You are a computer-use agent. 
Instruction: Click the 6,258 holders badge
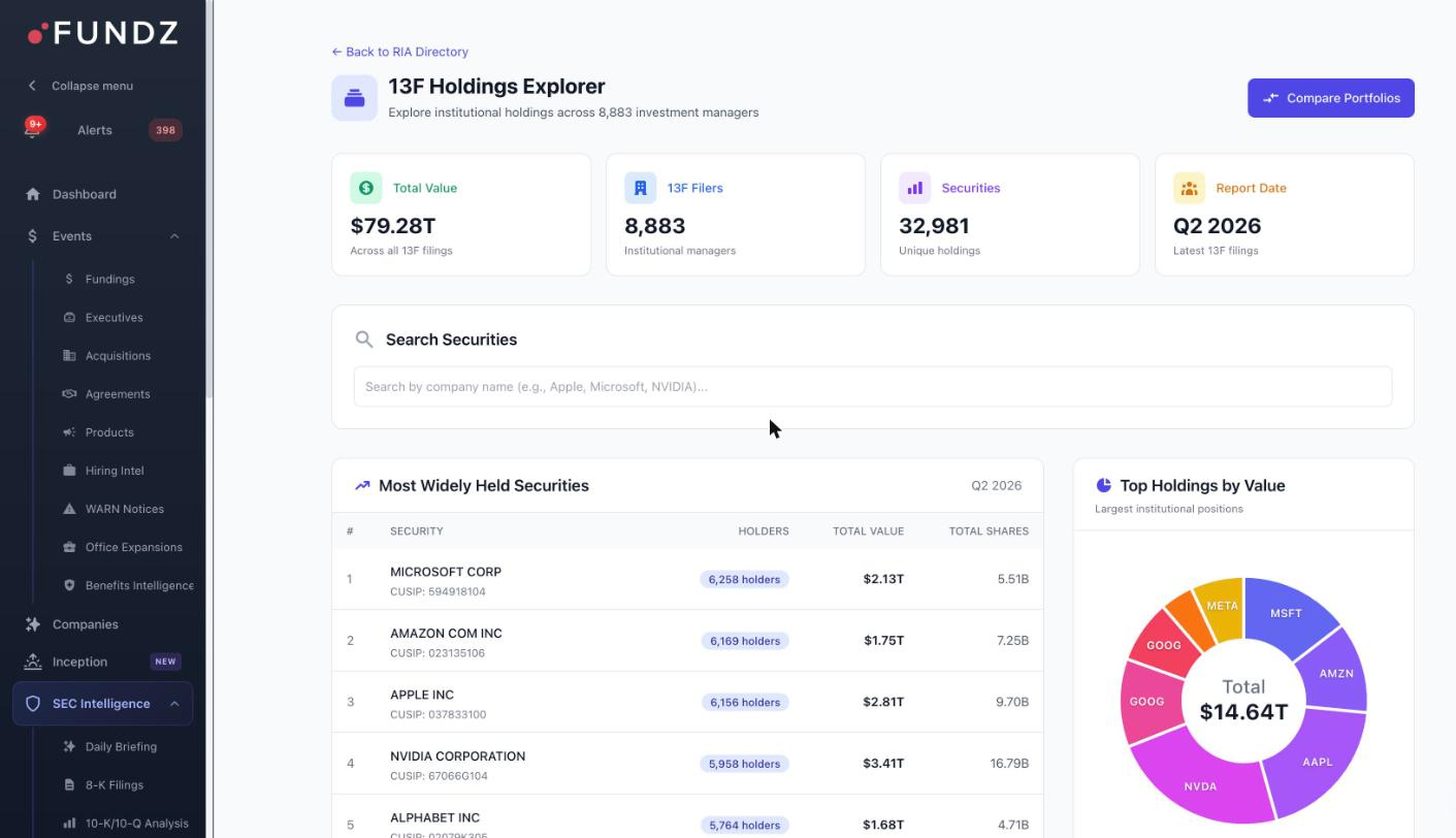[744, 579]
